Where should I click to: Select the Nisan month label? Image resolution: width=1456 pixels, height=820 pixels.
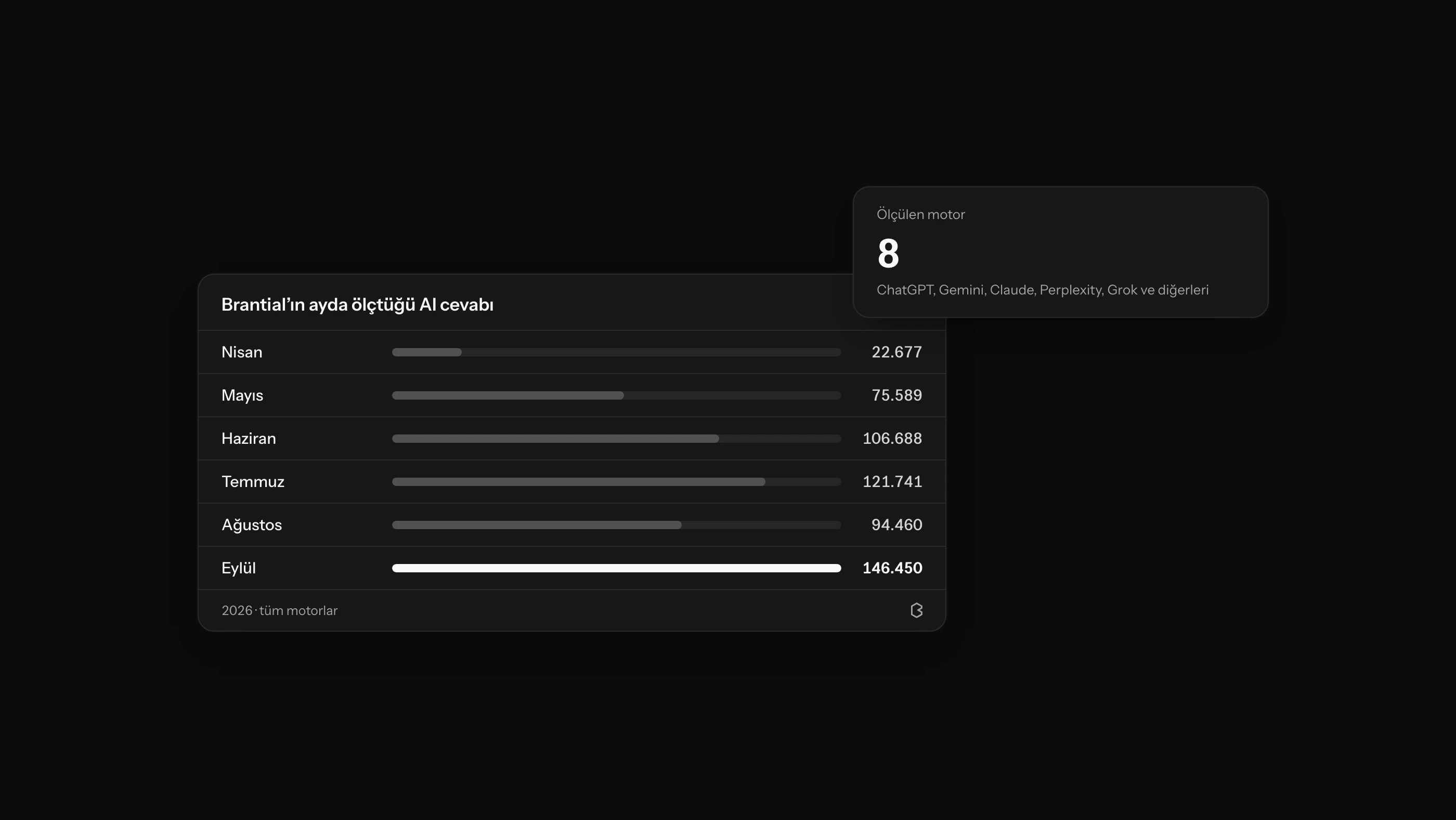pyautogui.click(x=242, y=352)
